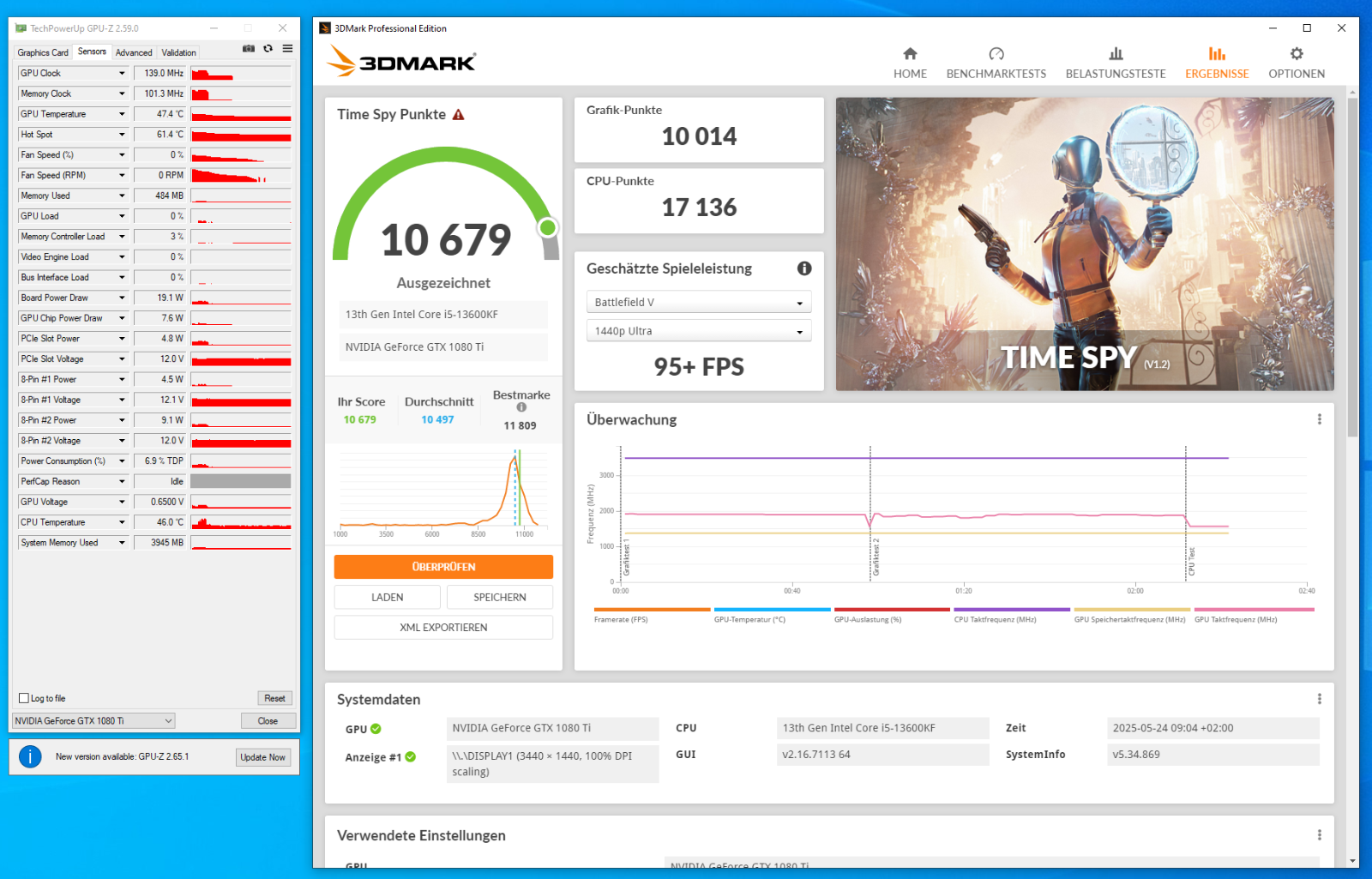The image size is (1372, 879).
Task: Click the LADEN button
Action: click(x=388, y=597)
